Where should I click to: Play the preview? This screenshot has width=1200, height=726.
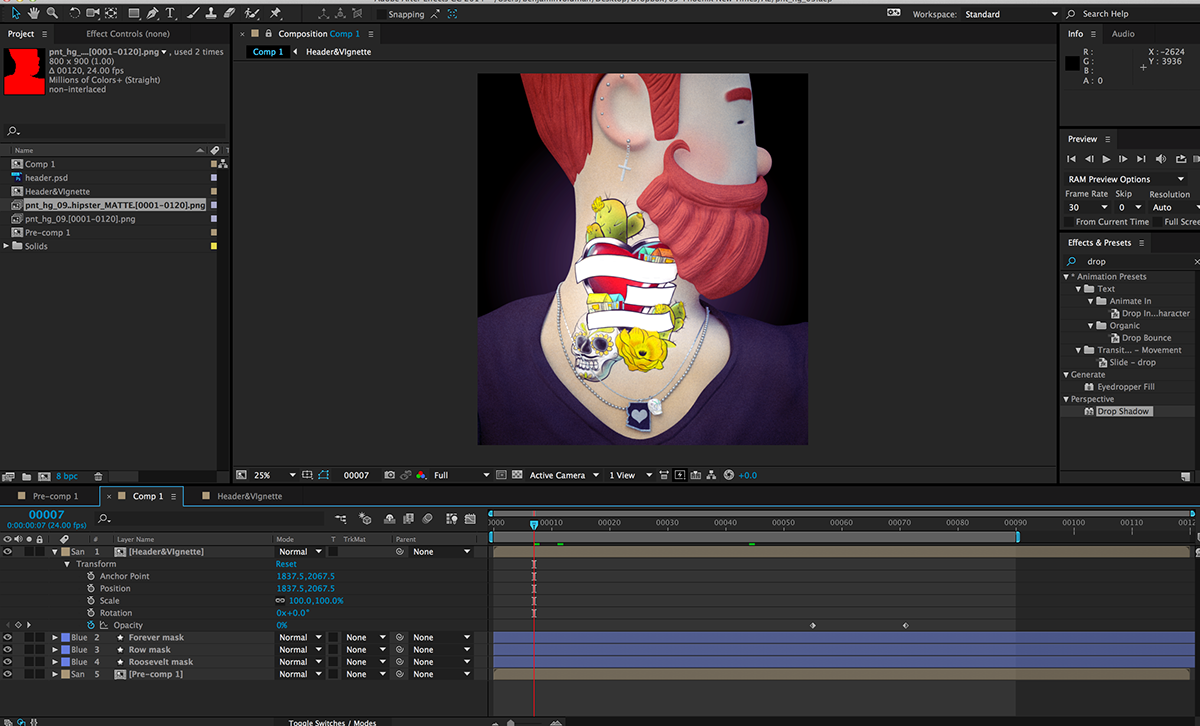1106,159
